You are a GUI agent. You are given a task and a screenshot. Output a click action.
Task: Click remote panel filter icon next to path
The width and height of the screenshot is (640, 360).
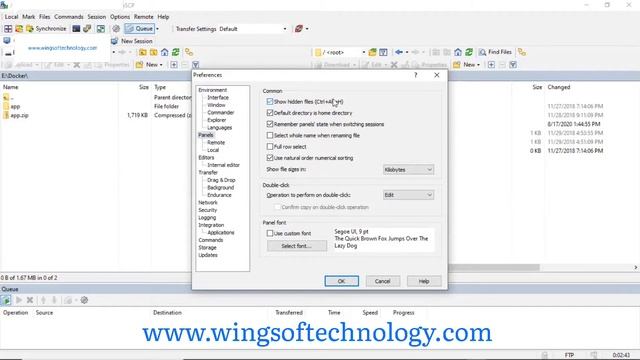point(383,52)
